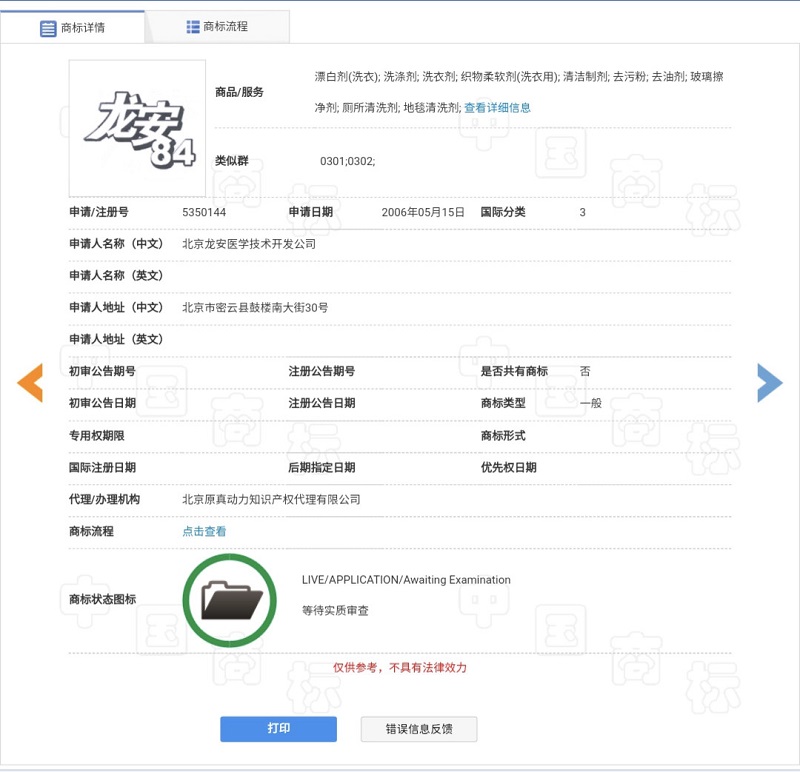Click the LIVE/APPLICATION/Awaiting Examination status text
Screen dimensions: 800x772
(406, 580)
